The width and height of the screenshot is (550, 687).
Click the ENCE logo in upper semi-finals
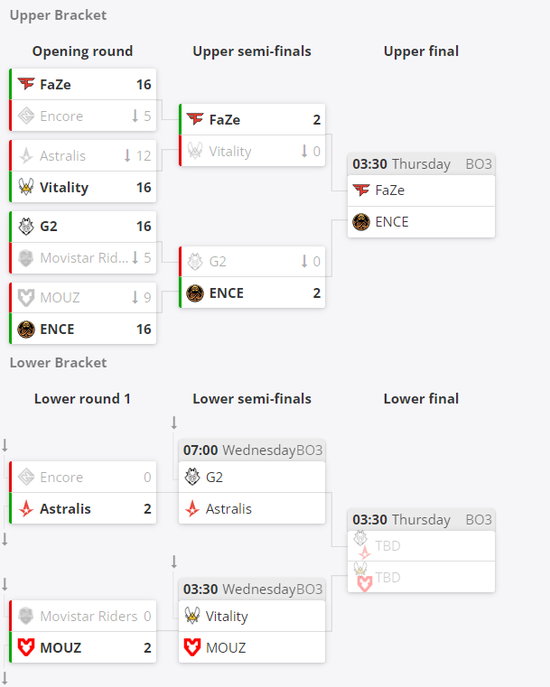point(195,293)
